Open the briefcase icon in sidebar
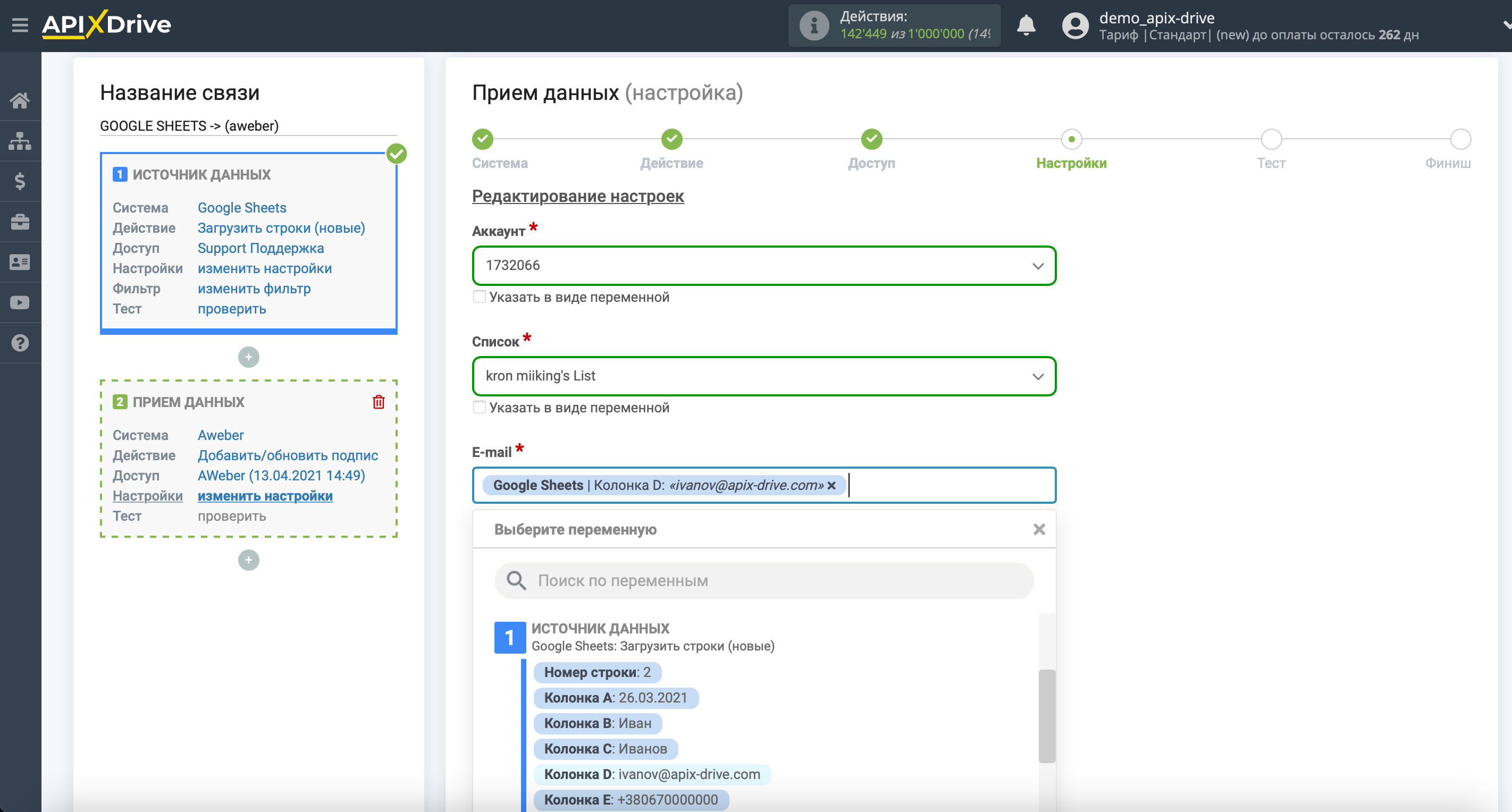 click(x=20, y=222)
